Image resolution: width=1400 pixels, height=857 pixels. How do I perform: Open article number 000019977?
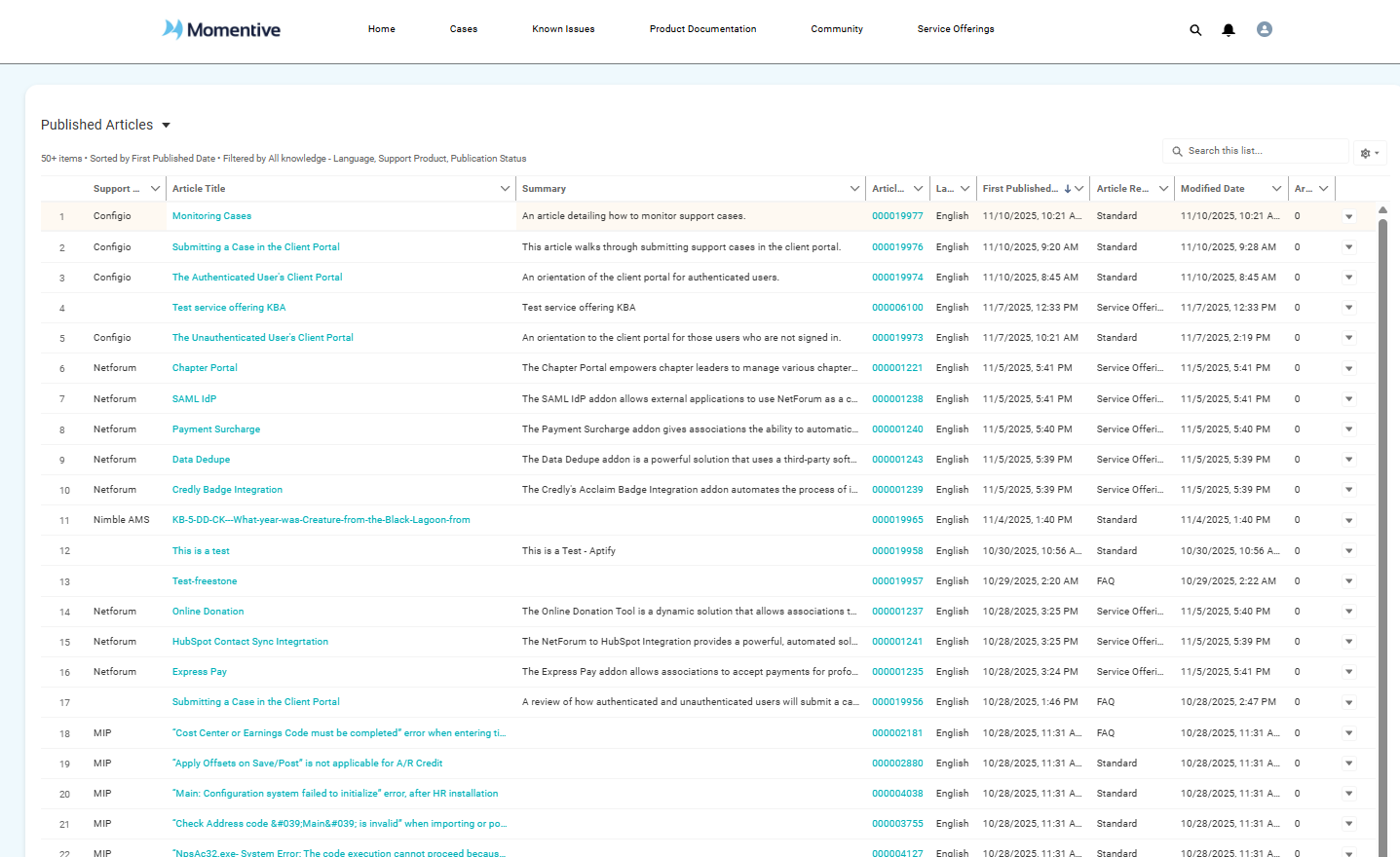pos(897,216)
